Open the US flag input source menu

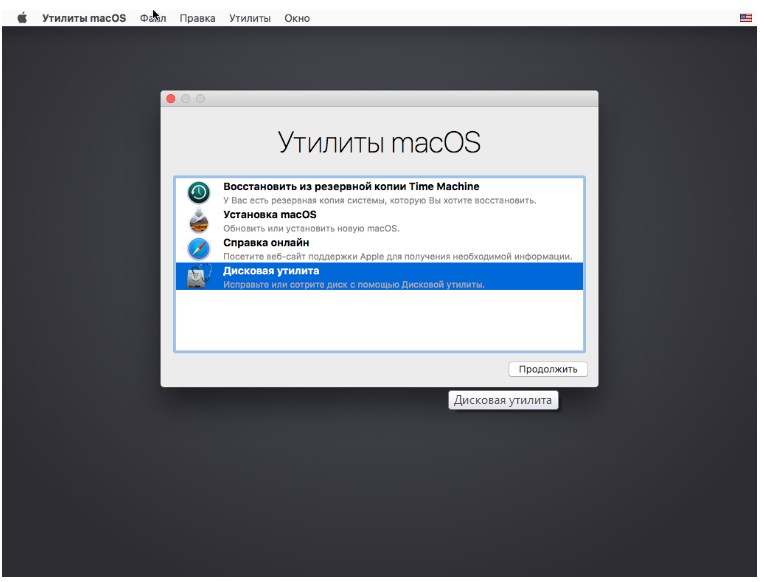pyautogui.click(x=745, y=18)
